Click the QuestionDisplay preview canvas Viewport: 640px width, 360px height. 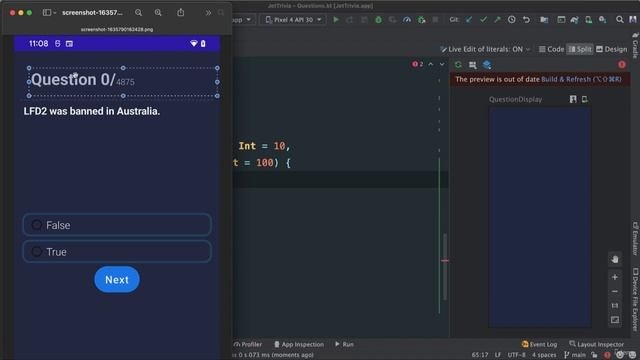pyautogui.click(x=540, y=217)
